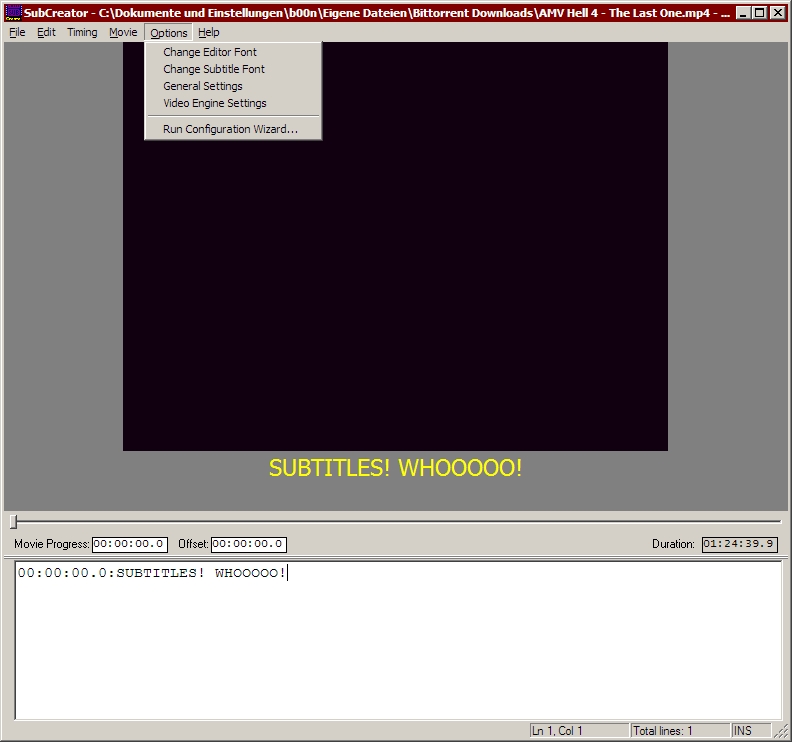The image size is (792, 742).
Task: Open the Movie menu
Action: (123, 33)
